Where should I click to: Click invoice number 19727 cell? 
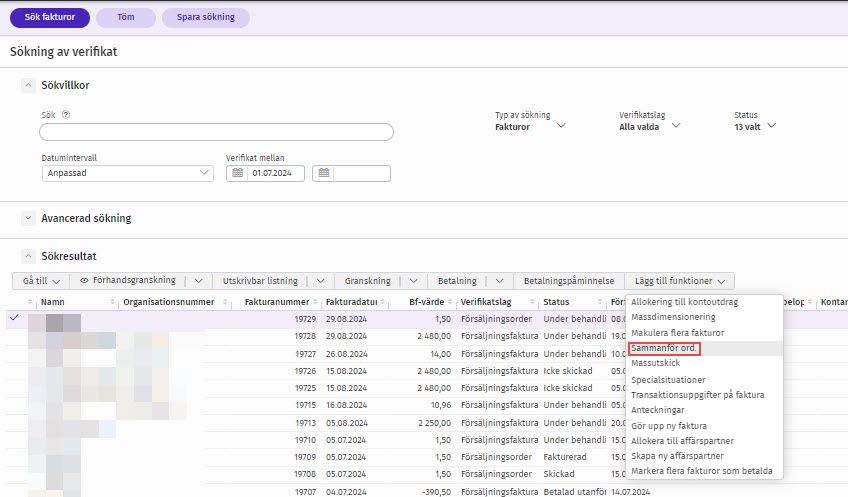coord(305,354)
